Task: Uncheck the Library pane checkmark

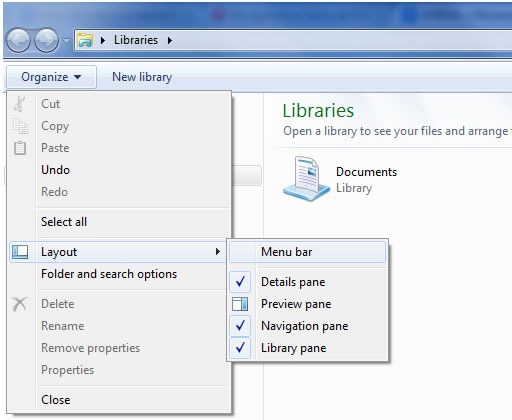Action: point(240,348)
